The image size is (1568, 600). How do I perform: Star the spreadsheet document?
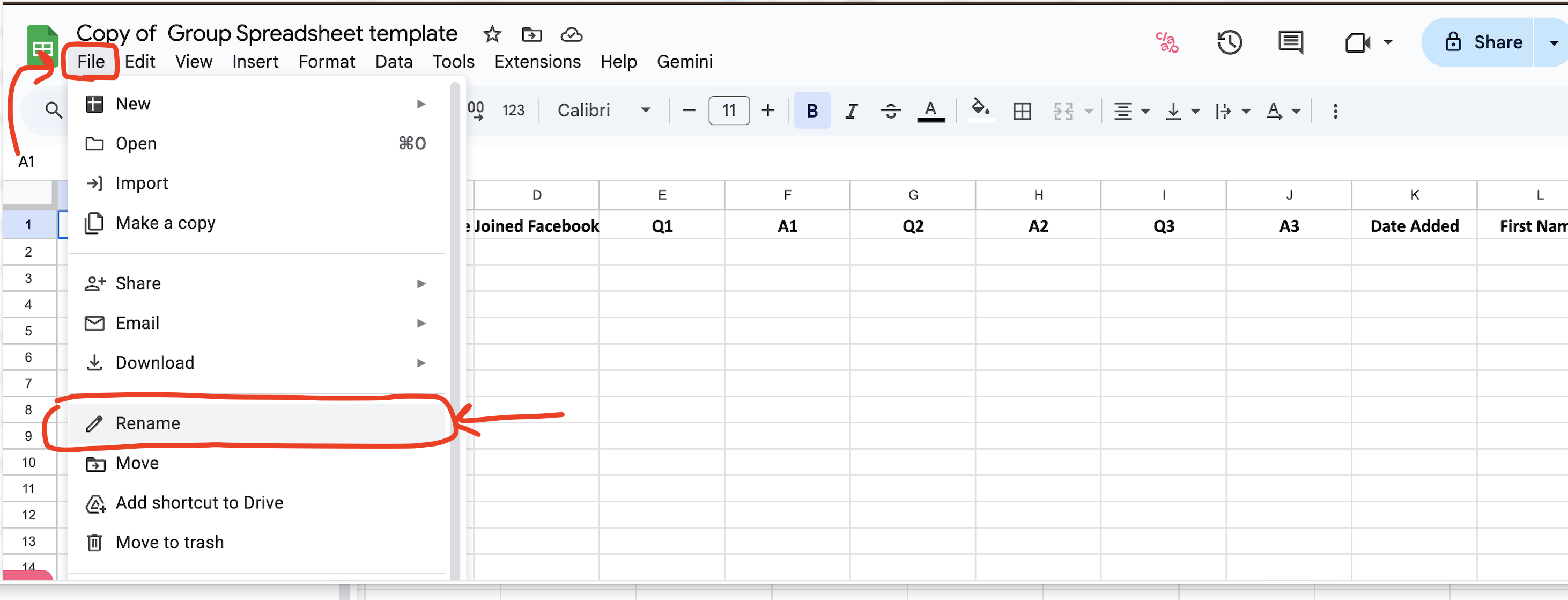(x=492, y=35)
